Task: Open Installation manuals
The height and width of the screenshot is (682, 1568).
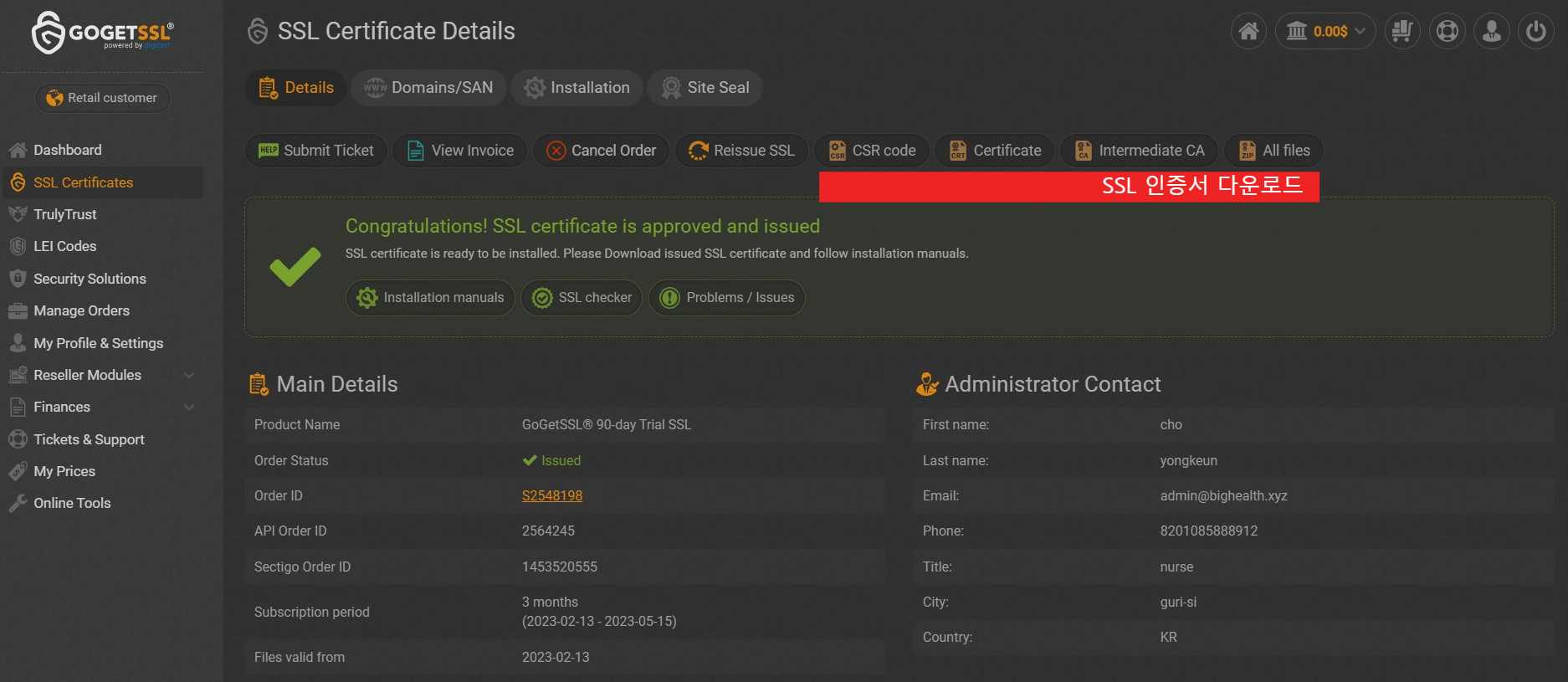Action: click(x=430, y=298)
